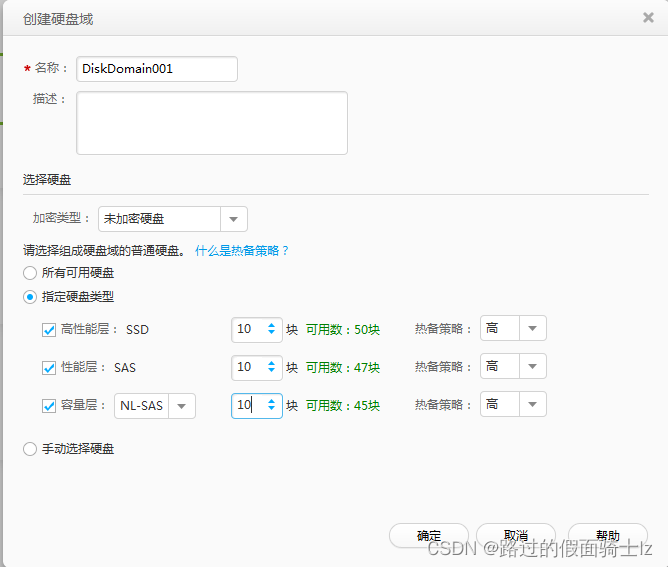
Task: Uncheck the SSD high-performance tier checkbox
Action: coord(49,330)
